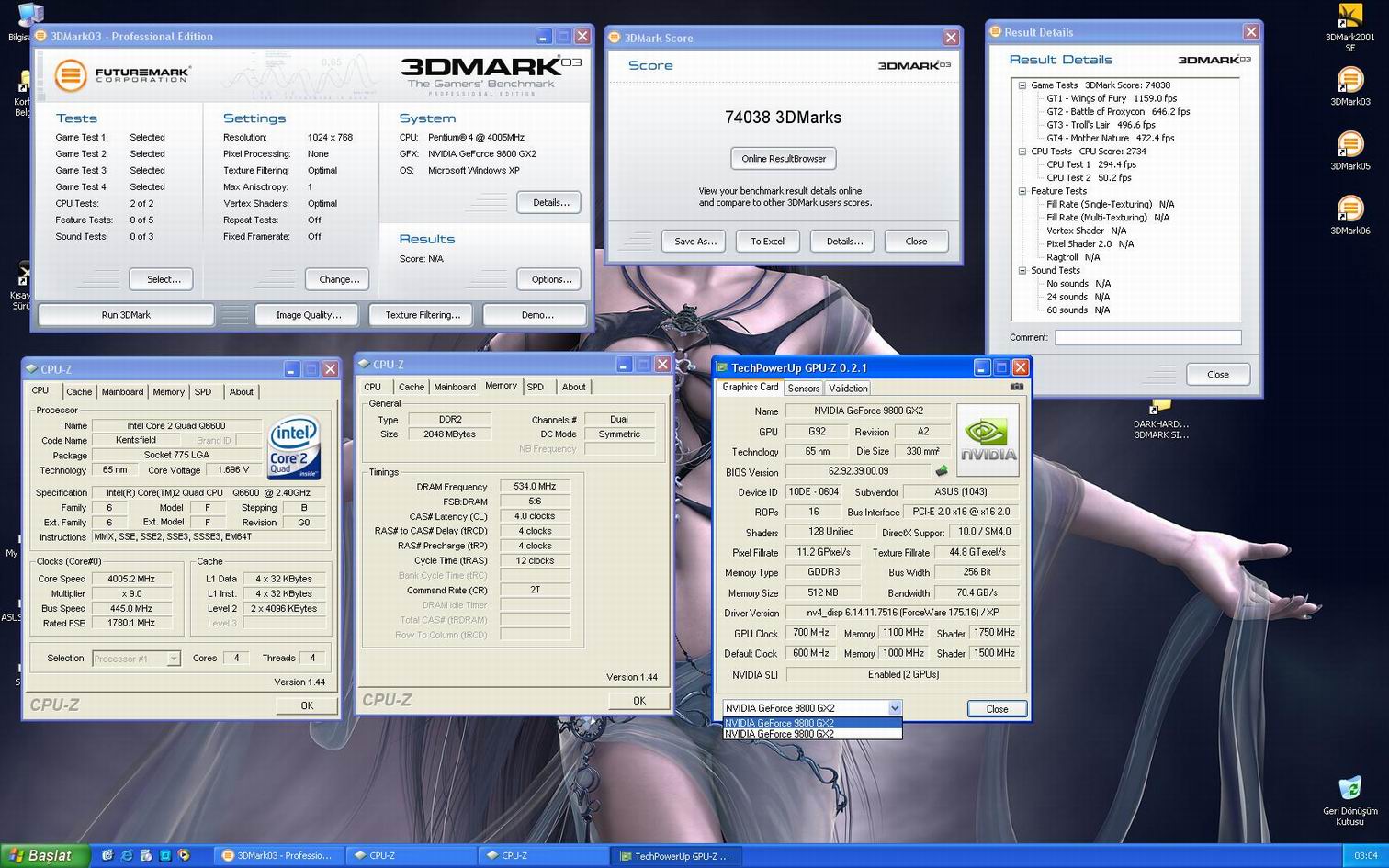Click Close in the Result Details window
The width and height of the screenshot is (1389, 868).
(1217, 375)
